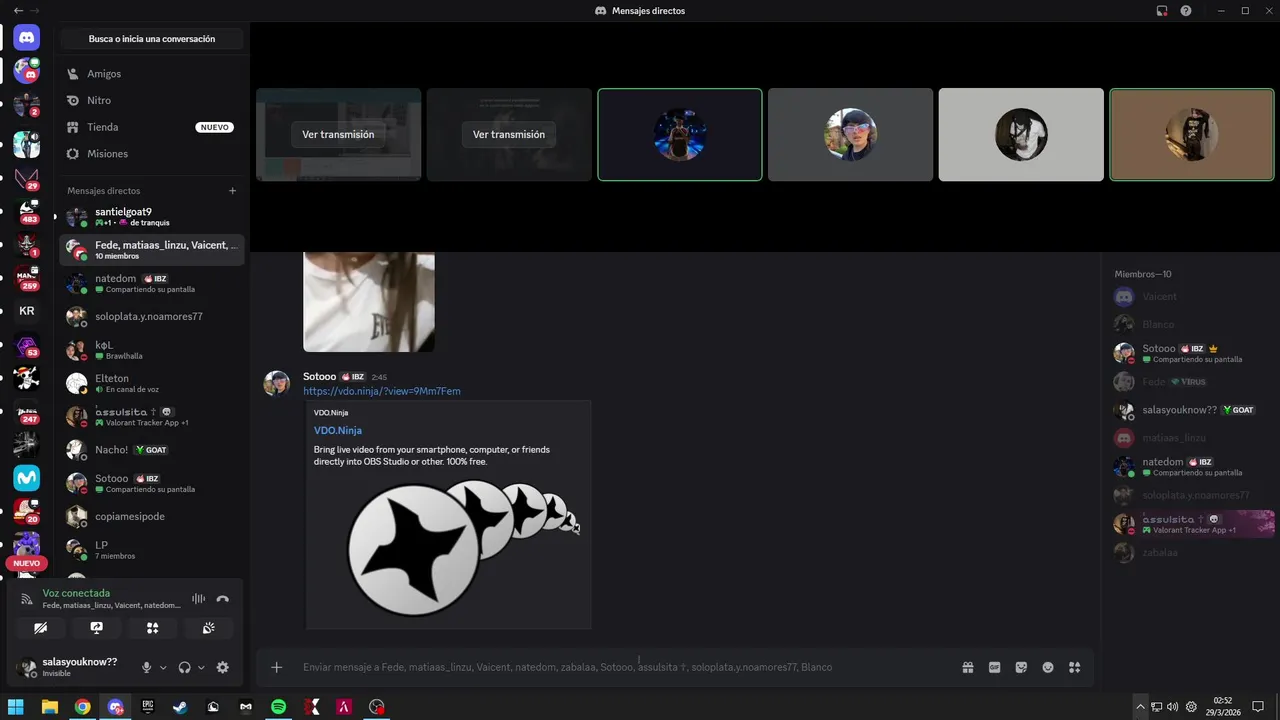The width and height of the screenshot is (1280, 720).
Task: Open noise suppression waveform settings
Action: tap(198, 599)
